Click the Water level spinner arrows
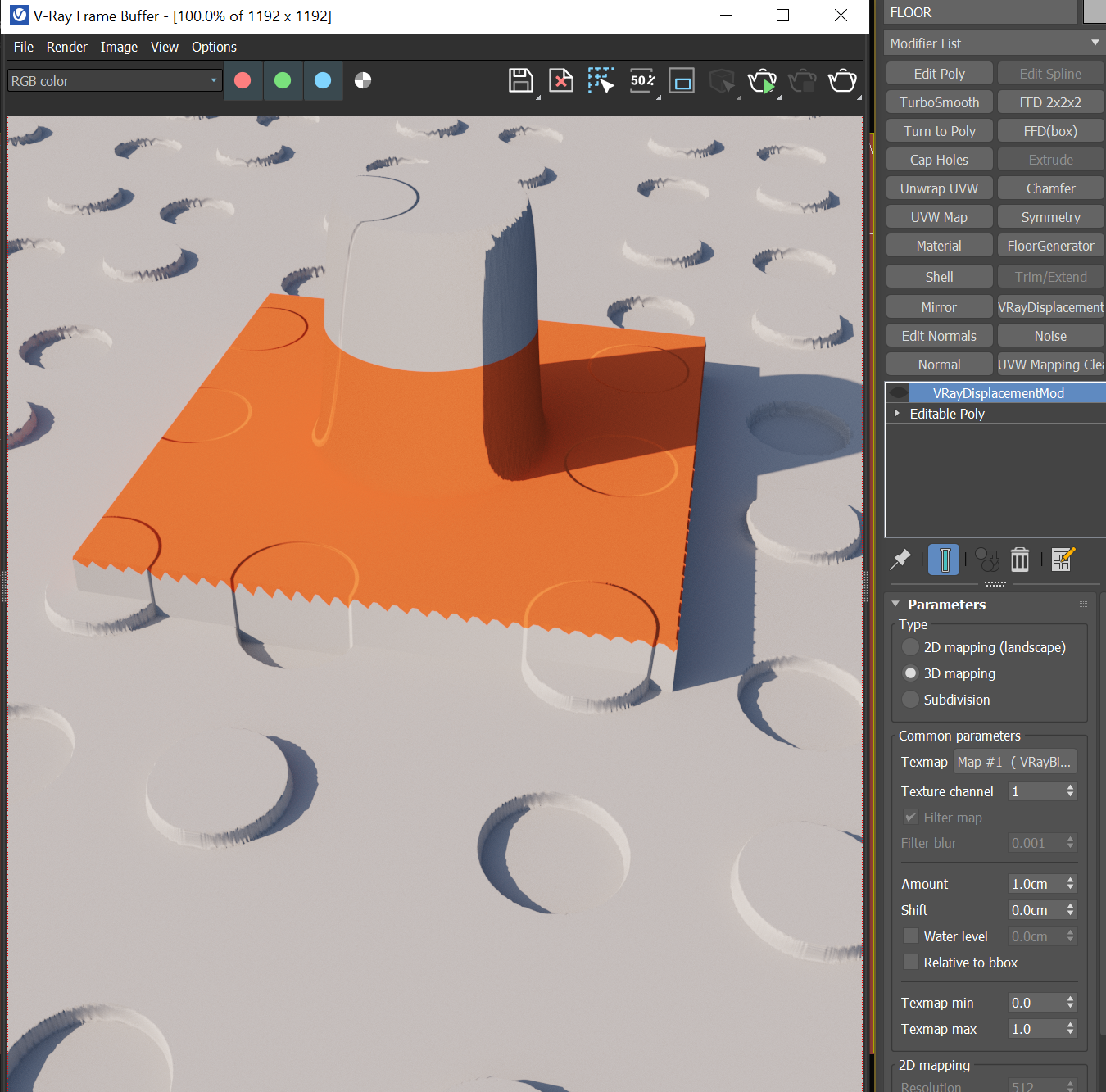The width and height of the screenshot is (1106, 1092). point(1070,936)
